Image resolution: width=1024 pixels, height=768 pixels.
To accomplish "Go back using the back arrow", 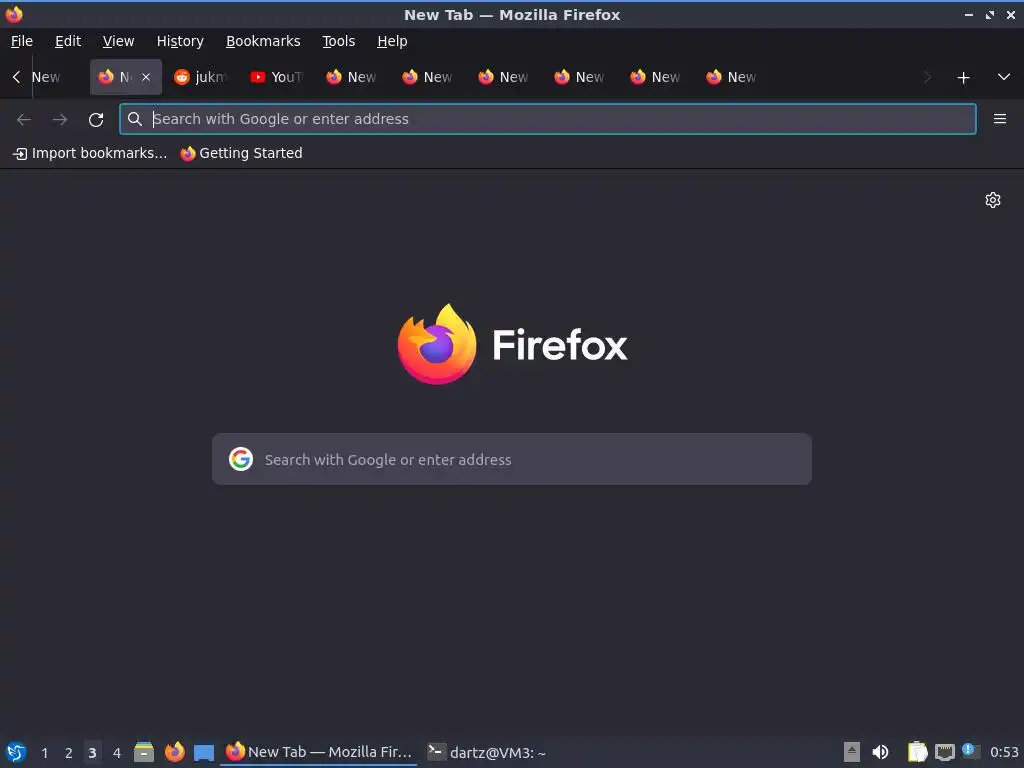I will pos(24,120).
